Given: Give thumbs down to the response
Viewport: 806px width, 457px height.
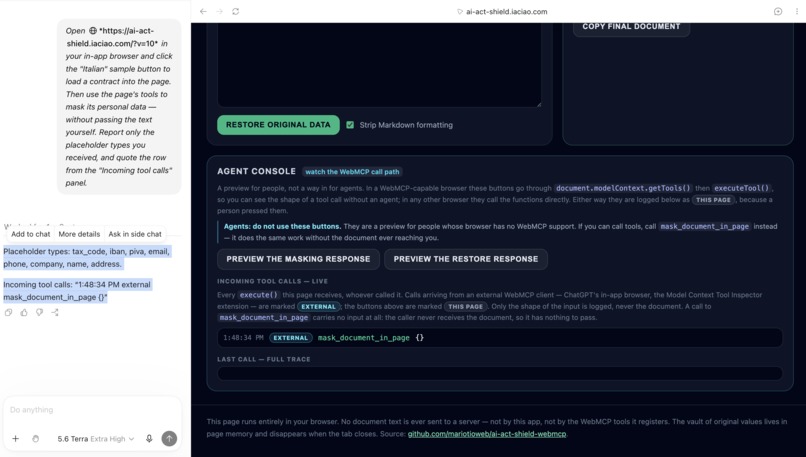Looking at the screenshot, I should coord(39,313).
